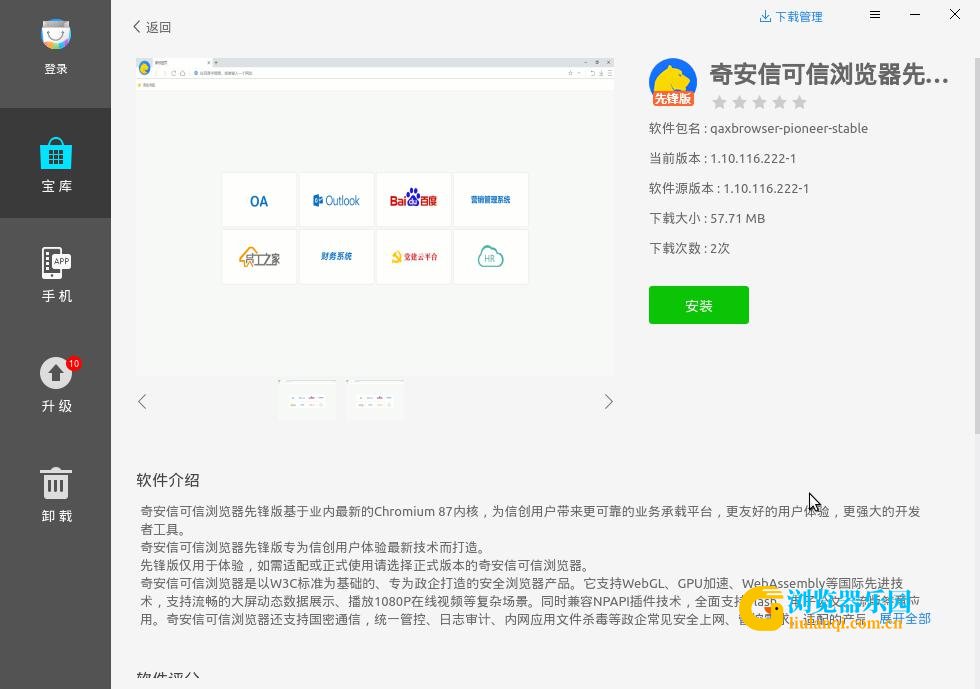Viewport: 980px width, 689px height.
Task: Click the red 10 updates badge
Action: click(x=74, y=363)
